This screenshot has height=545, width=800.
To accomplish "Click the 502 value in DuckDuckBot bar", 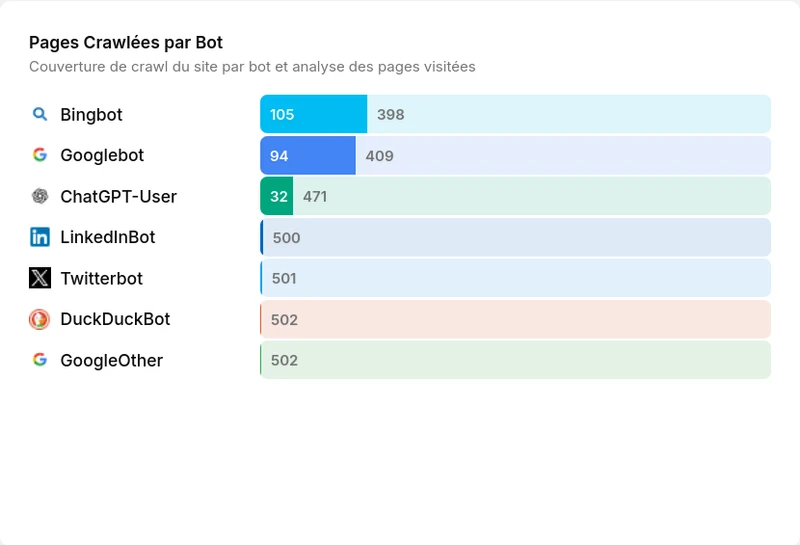I will [x=284, y=320].
